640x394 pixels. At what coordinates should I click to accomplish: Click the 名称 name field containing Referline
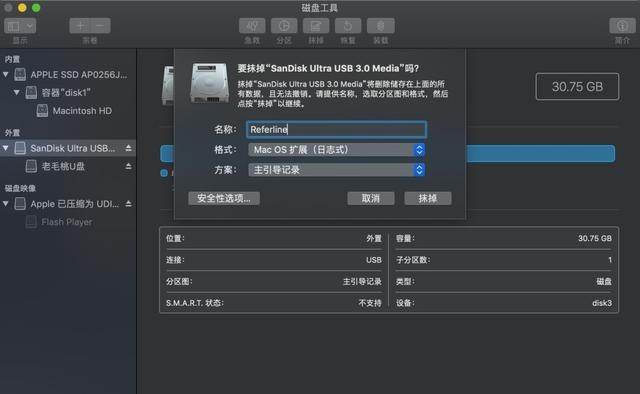pos(336,129)
